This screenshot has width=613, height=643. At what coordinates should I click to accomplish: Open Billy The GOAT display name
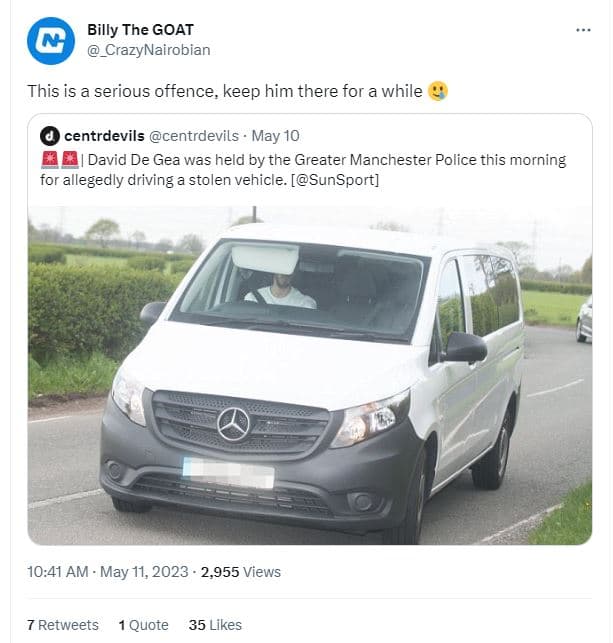[x=140, y=30]
